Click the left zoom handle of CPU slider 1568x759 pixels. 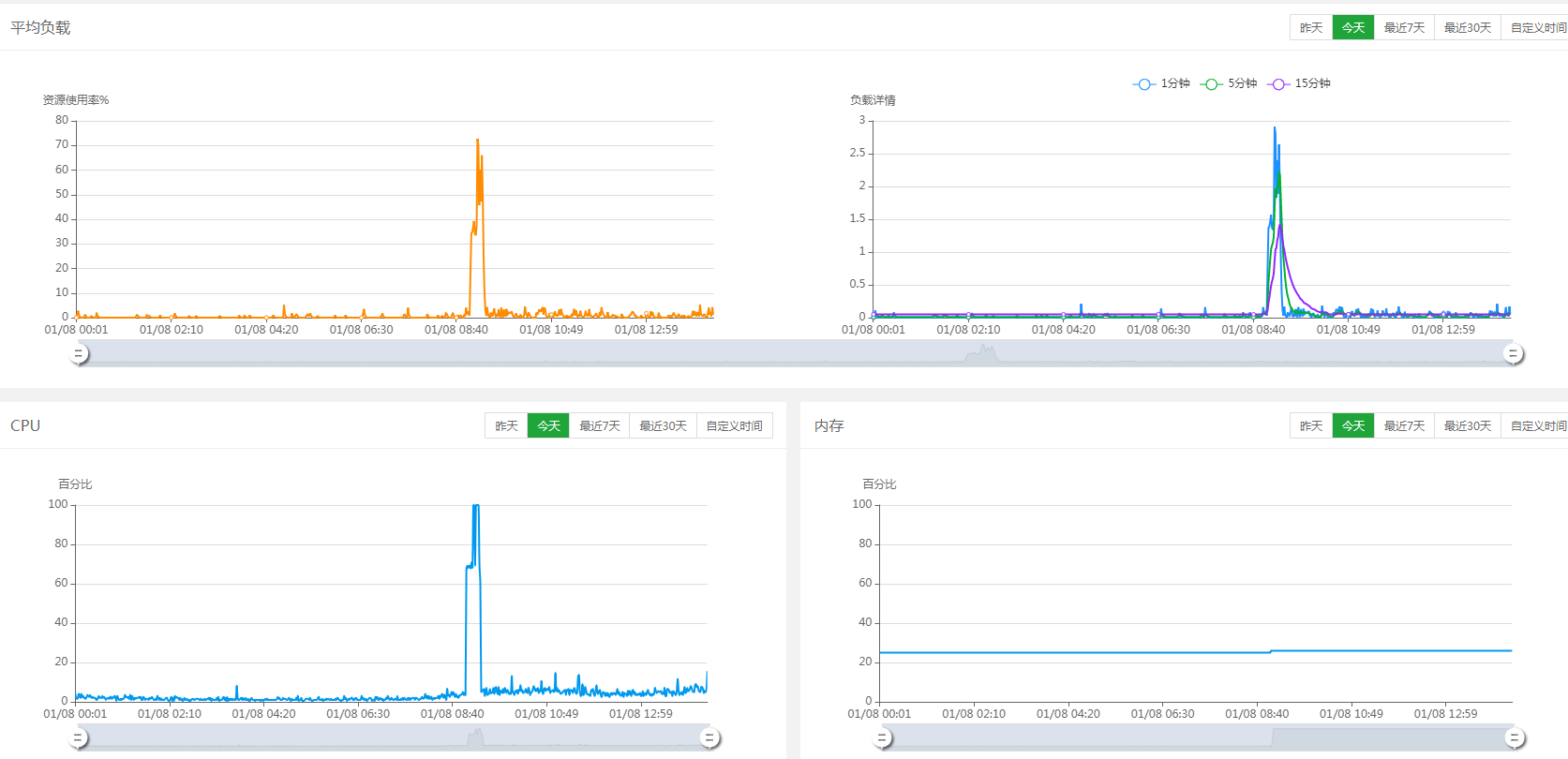tap(80, 738)
